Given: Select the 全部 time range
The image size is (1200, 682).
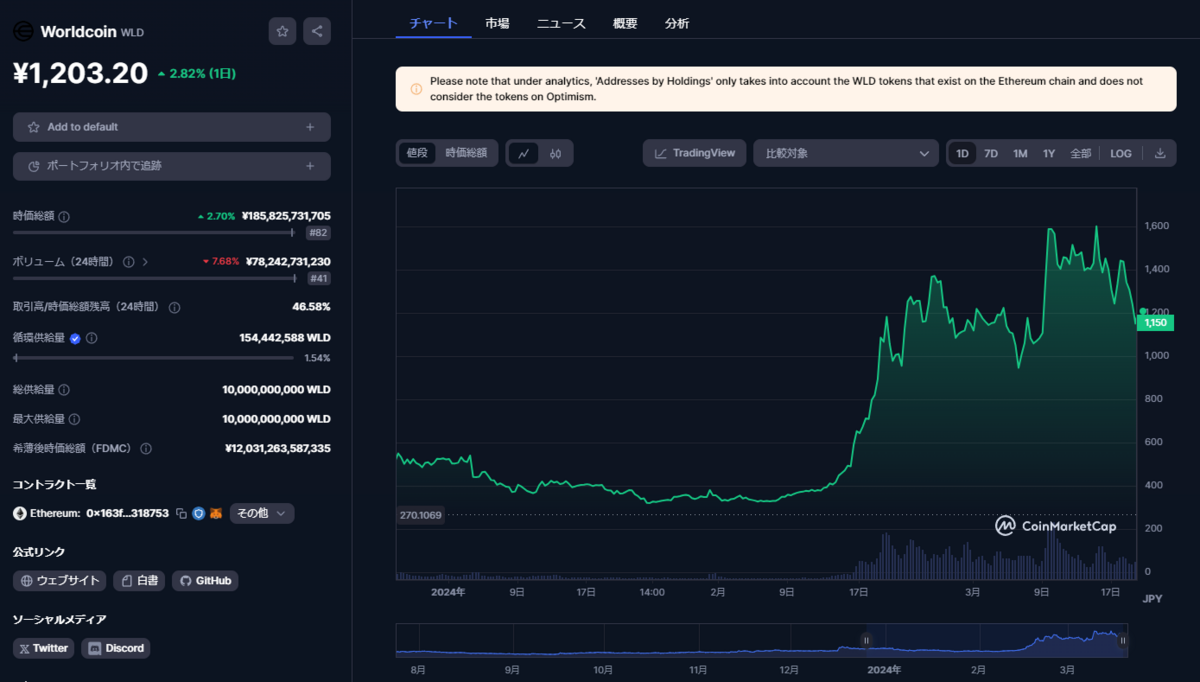Looking at the screenshot, I should pos(1081,153).
